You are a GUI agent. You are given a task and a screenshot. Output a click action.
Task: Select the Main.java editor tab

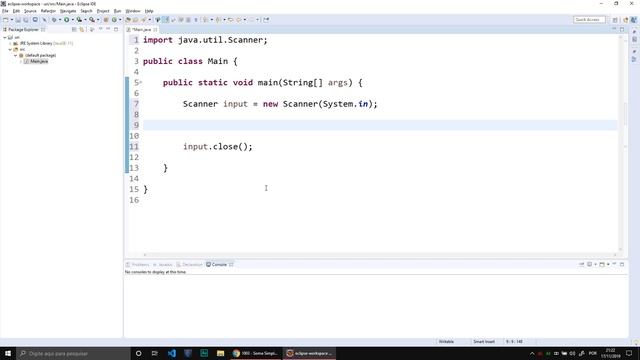[141, 29]
